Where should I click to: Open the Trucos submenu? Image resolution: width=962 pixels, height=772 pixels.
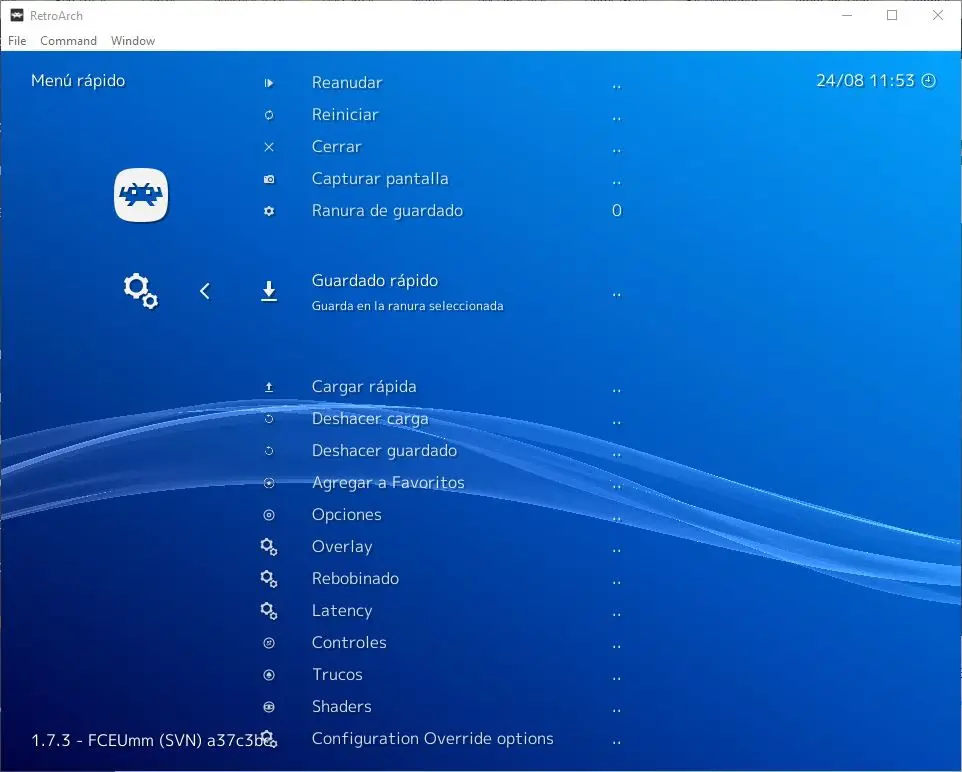[x=337, y=674]
